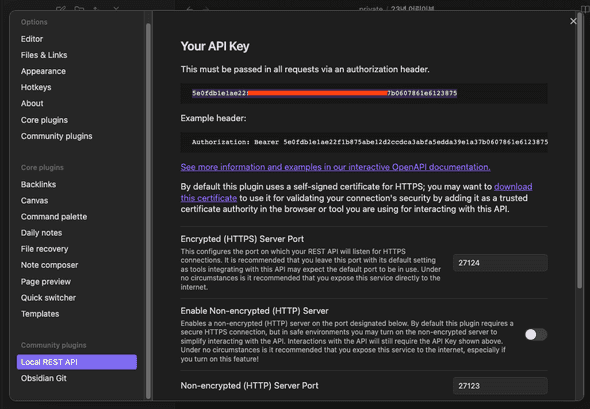The width and height of the screenshot is (590, 409).
Task: Open the Editor settings section
Action: [x=32, y=39]
